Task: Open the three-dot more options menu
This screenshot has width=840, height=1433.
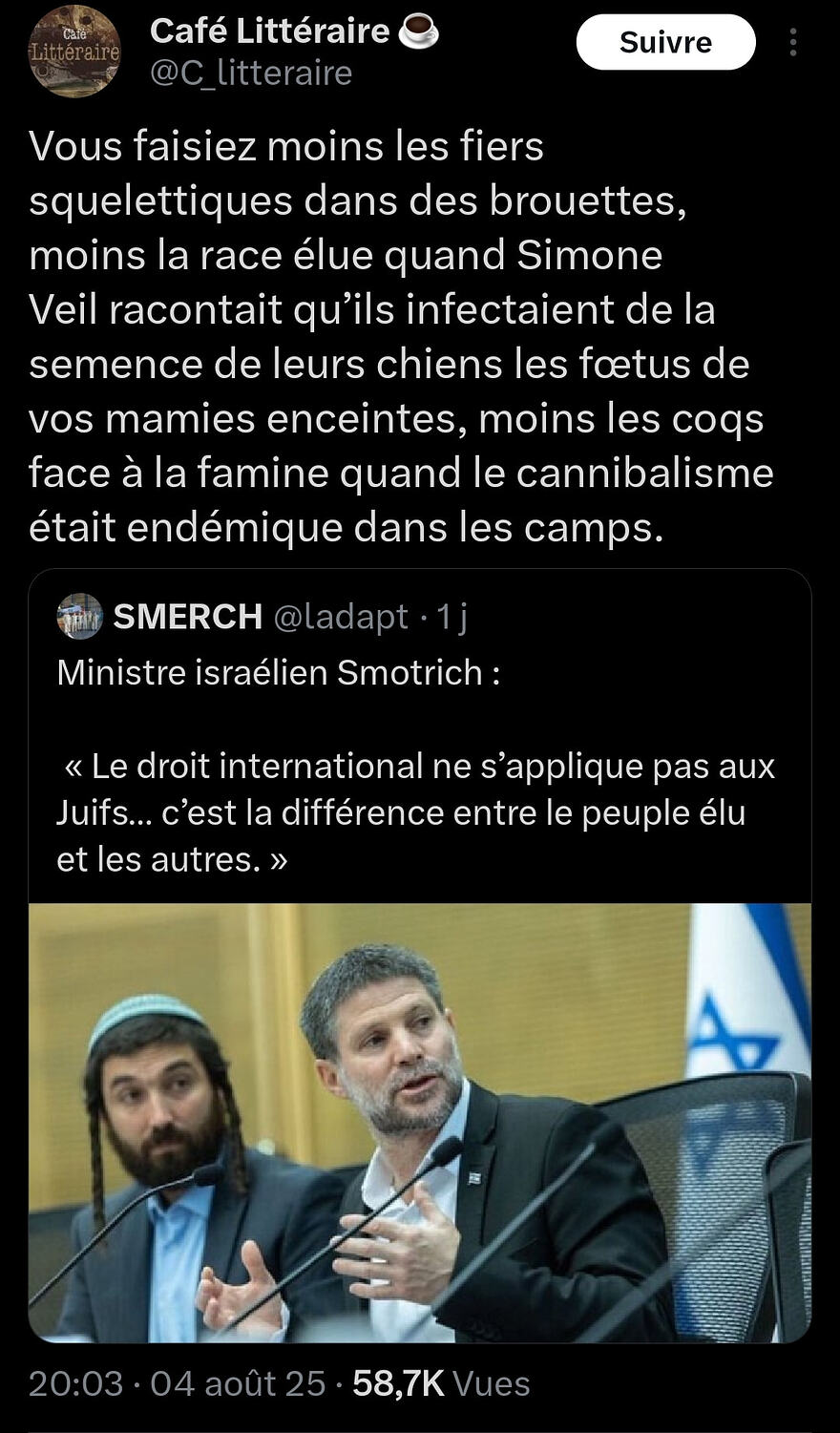Action: [793, 42]
